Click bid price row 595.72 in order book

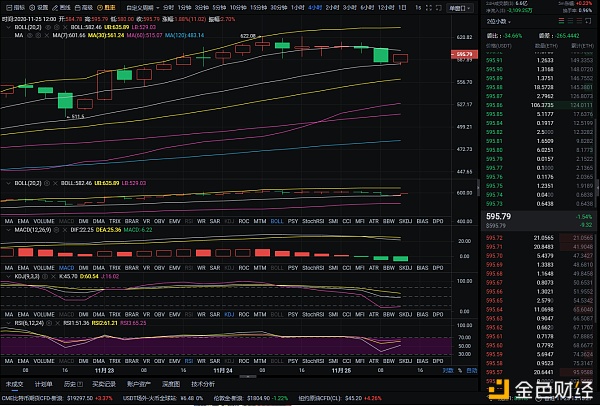click(540, 238)
